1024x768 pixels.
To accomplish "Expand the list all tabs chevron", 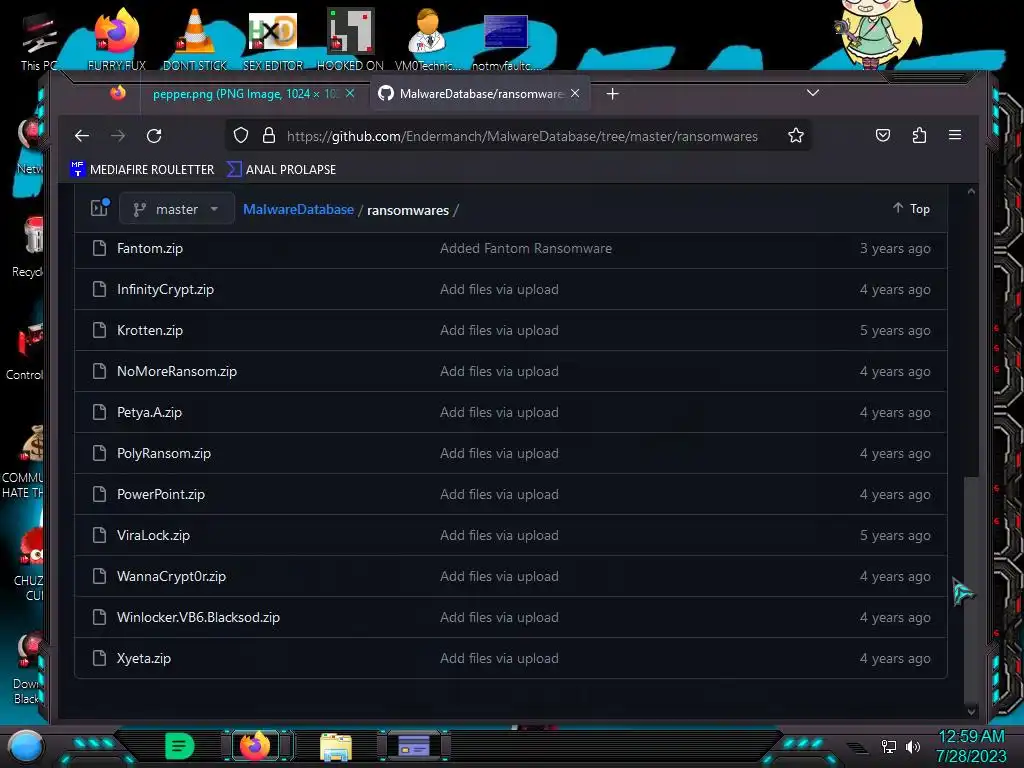I will [812, 93].
